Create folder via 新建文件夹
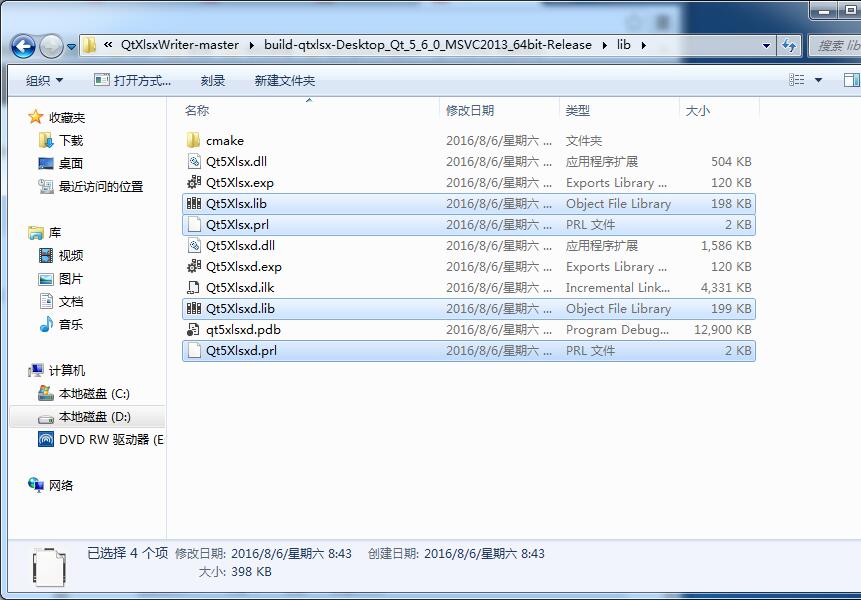This screenshot has height=600, width=861. click(x=284, y=81)
